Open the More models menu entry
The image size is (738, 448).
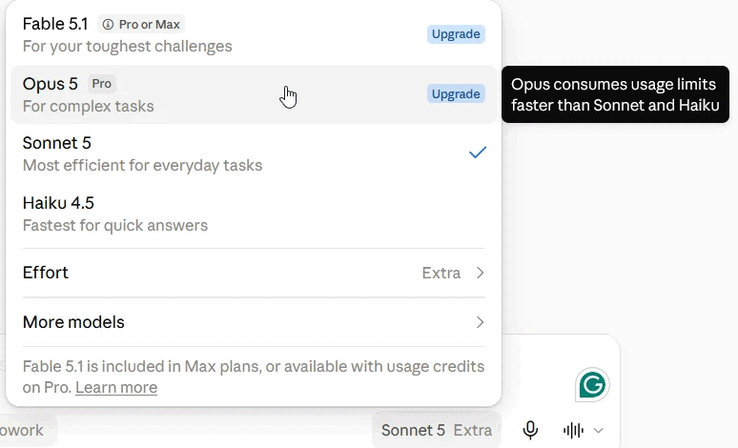254,322
